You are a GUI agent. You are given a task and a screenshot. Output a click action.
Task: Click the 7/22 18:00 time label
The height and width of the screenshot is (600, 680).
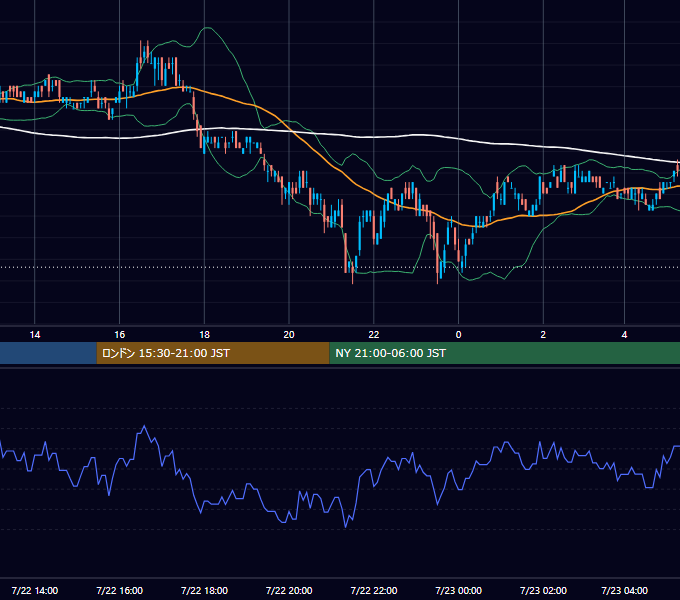[x=204, y=590]
